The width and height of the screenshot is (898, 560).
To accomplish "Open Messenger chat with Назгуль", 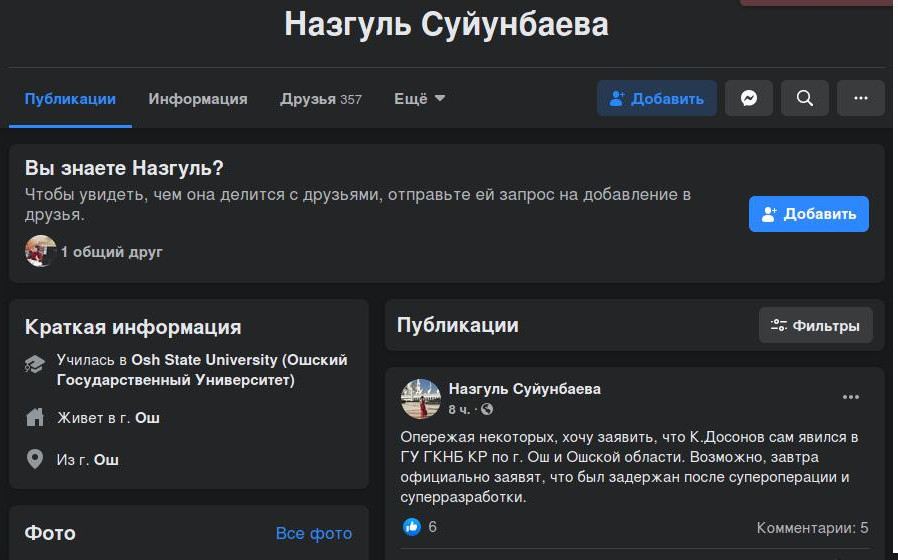I will (x=749, y=99).
